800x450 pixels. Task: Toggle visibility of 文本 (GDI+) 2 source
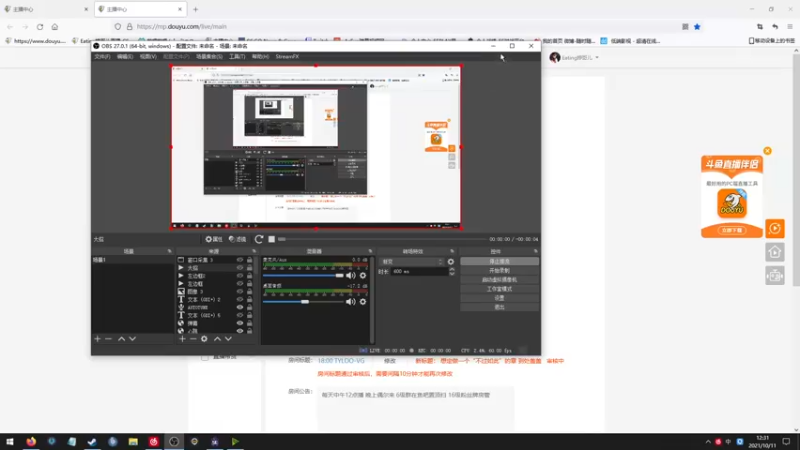[240, 299]
